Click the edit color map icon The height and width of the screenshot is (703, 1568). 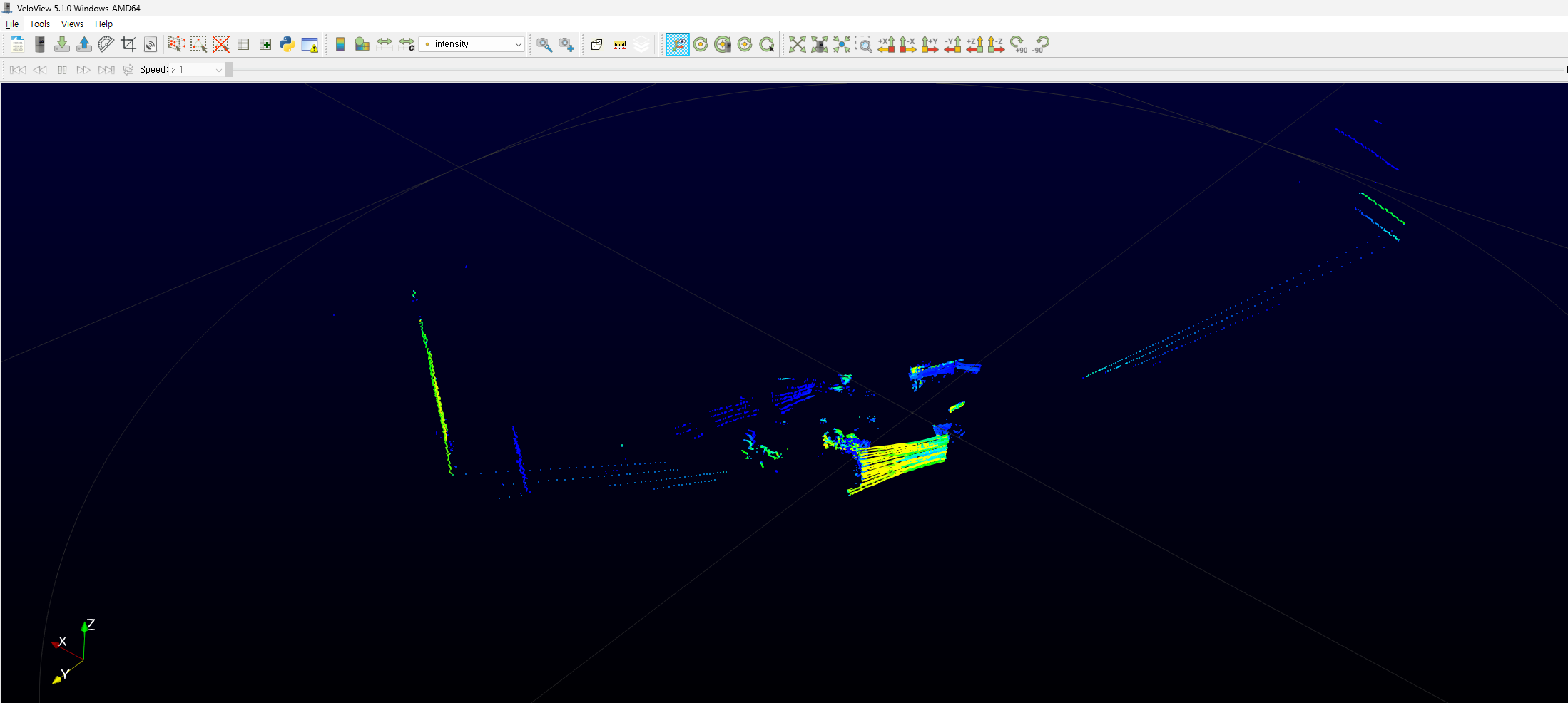point(362,44)
